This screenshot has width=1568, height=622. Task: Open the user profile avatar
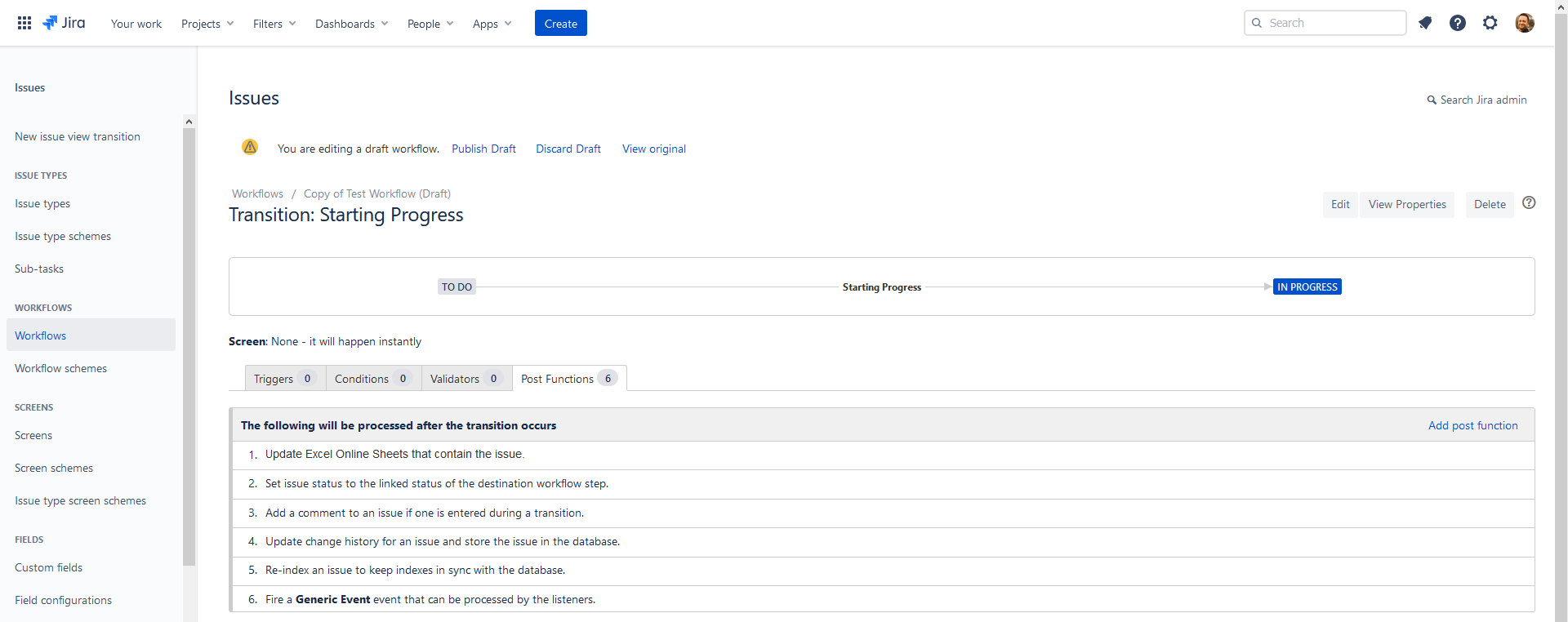pos(1524,23)
